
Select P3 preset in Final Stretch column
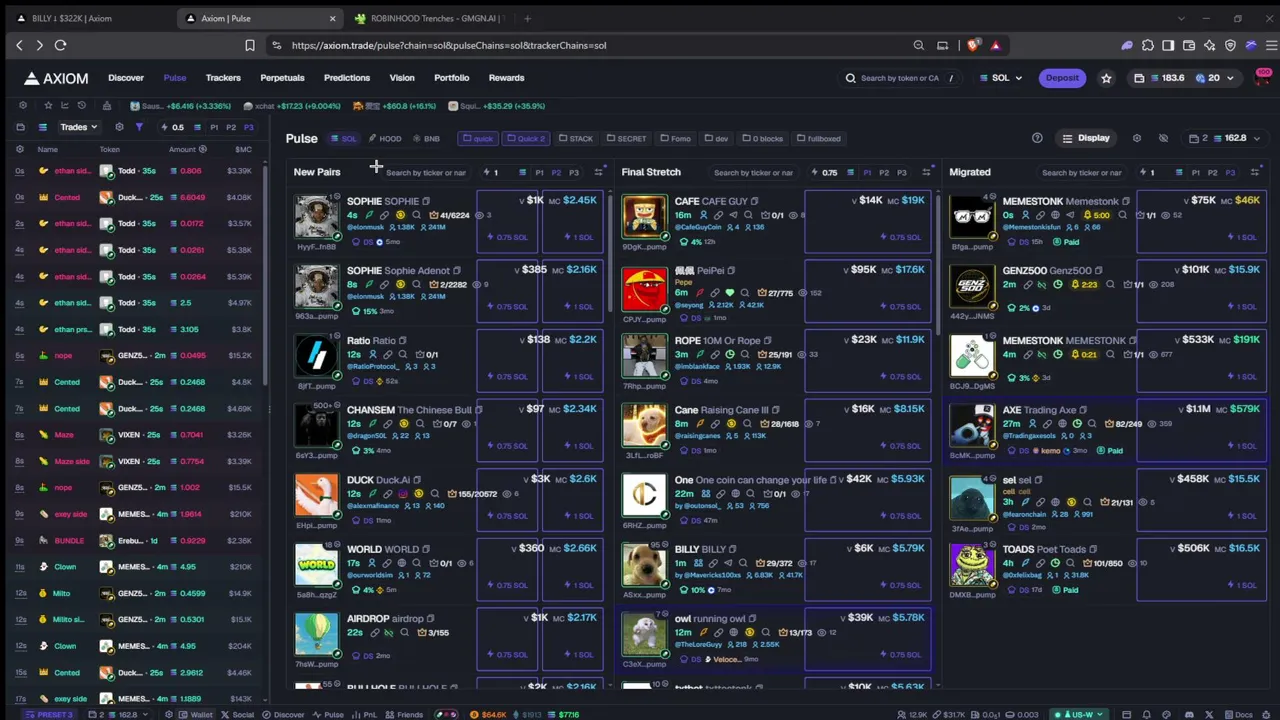901,172
